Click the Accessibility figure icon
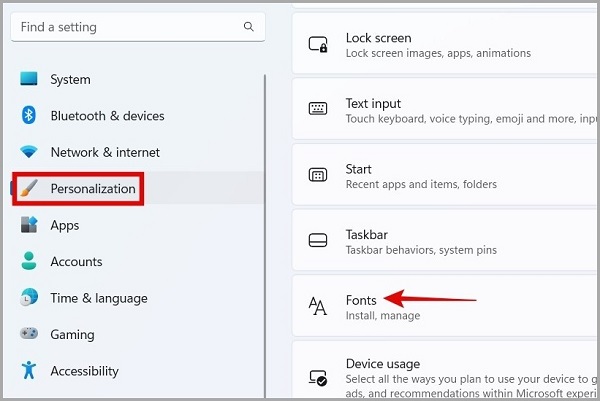This screenshot has width=600, height=401. tap(29, 370)
